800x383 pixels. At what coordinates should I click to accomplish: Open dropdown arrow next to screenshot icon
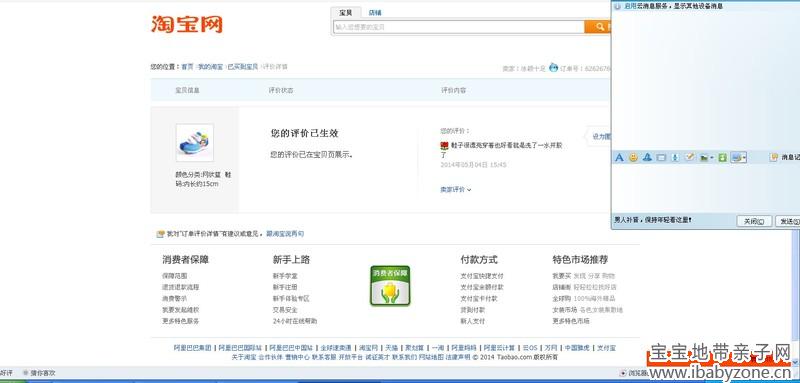[744, 158]
